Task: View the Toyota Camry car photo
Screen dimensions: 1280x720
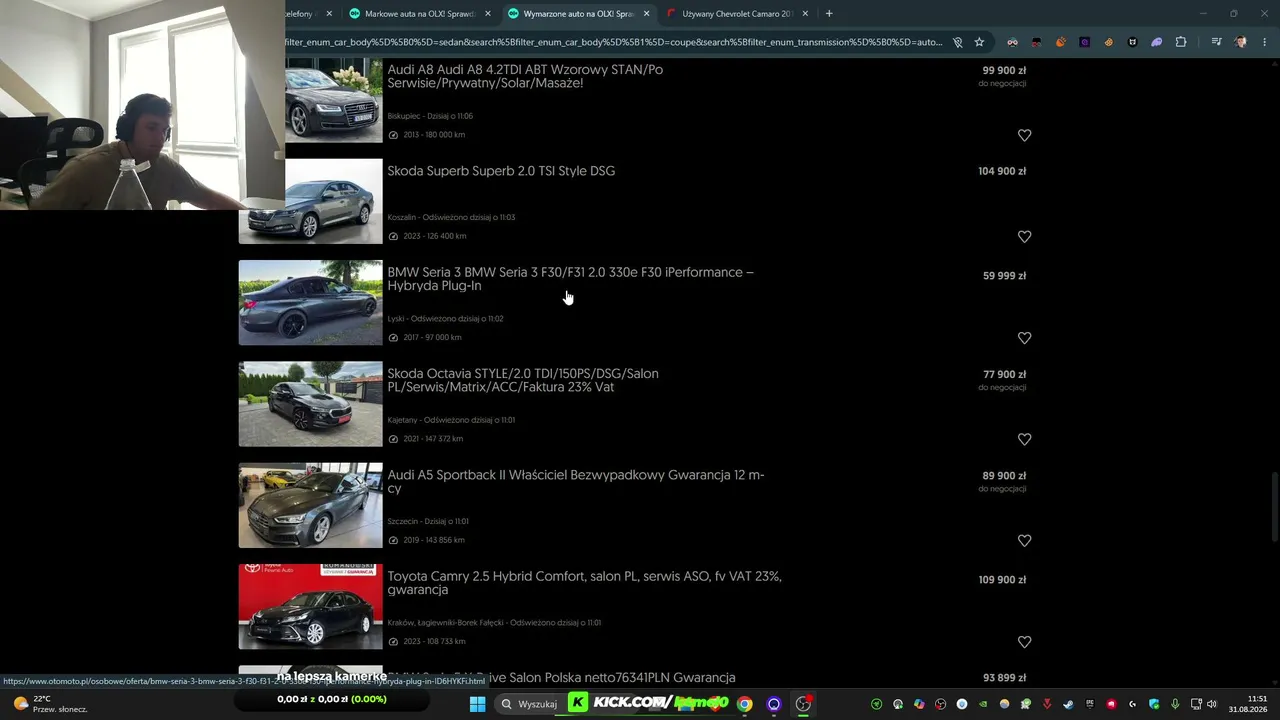Action: (x=310, y=607)
